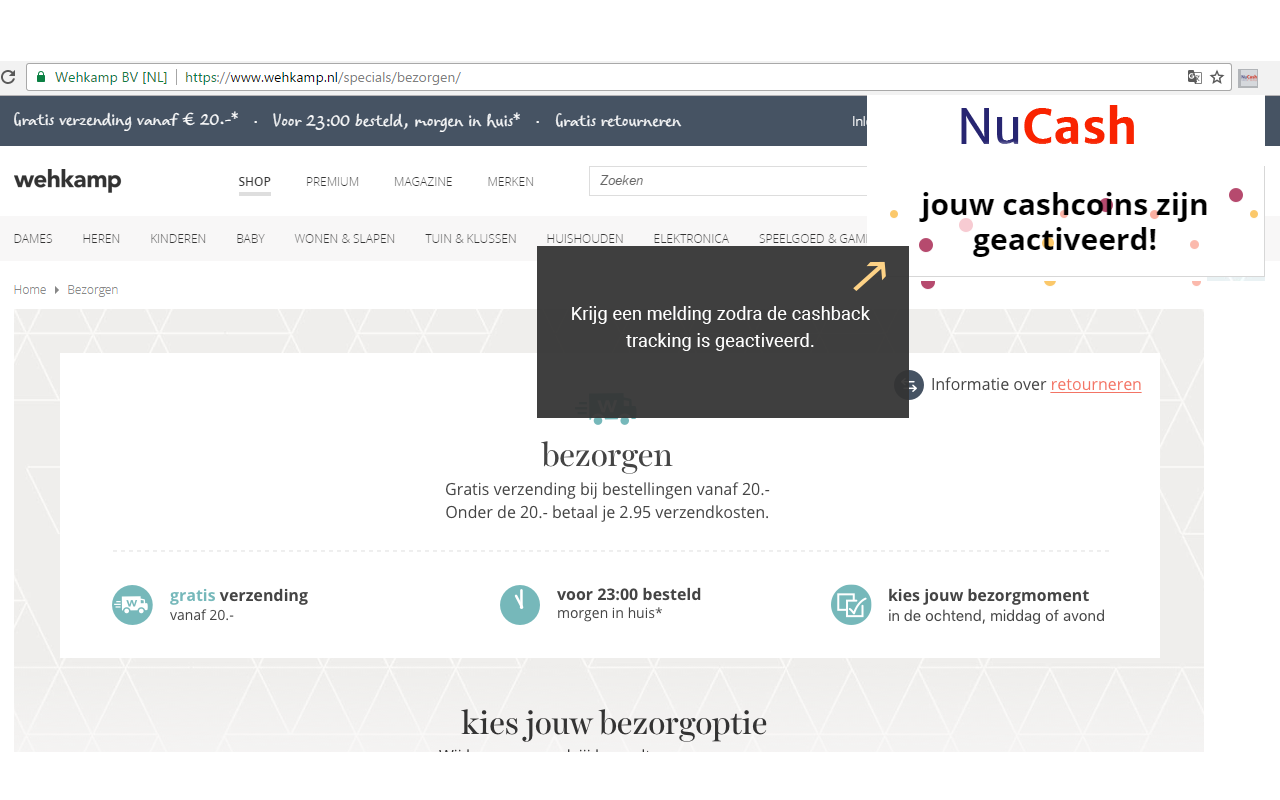Image resolution: width=1280 pixels, height=800 pixels.
Task: Click the page reload icon
Action: [x=8, y=76]
